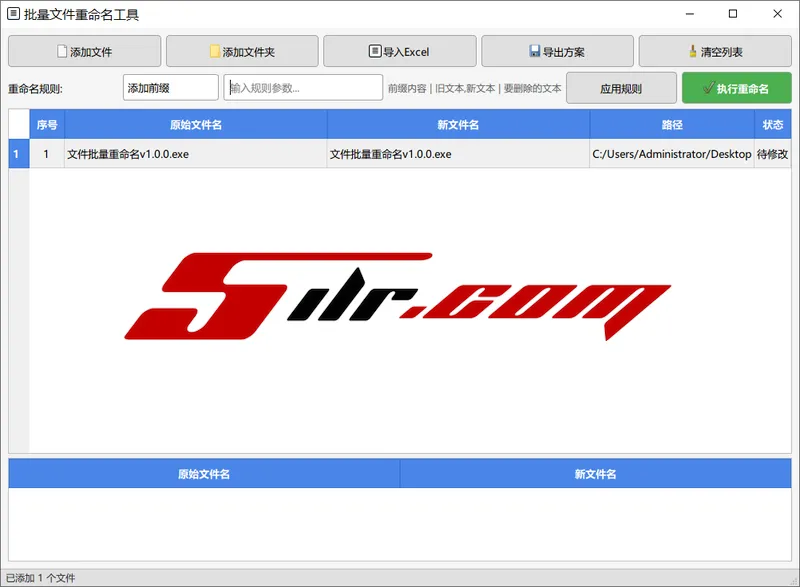Image resolution: width=800 pixels, height=587 pixels.
Task: Select row 1 via its blue row header
Action: pyautogui.click(x=19, y=154)
